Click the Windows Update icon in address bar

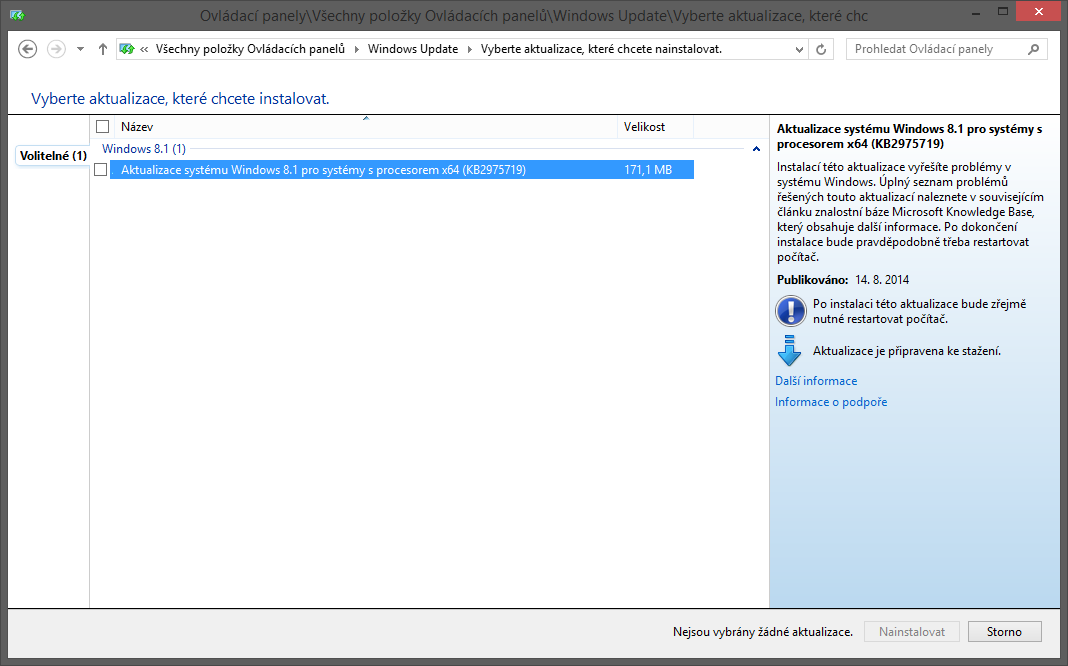point(127,49)
